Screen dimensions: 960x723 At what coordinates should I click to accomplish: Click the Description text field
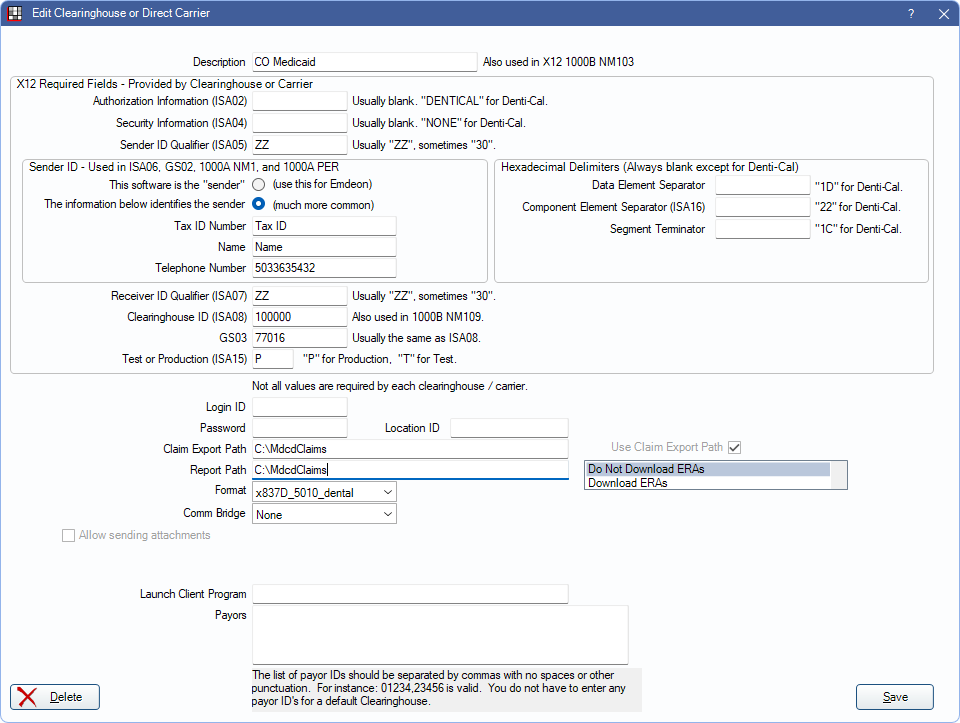(x=364, y=62)
